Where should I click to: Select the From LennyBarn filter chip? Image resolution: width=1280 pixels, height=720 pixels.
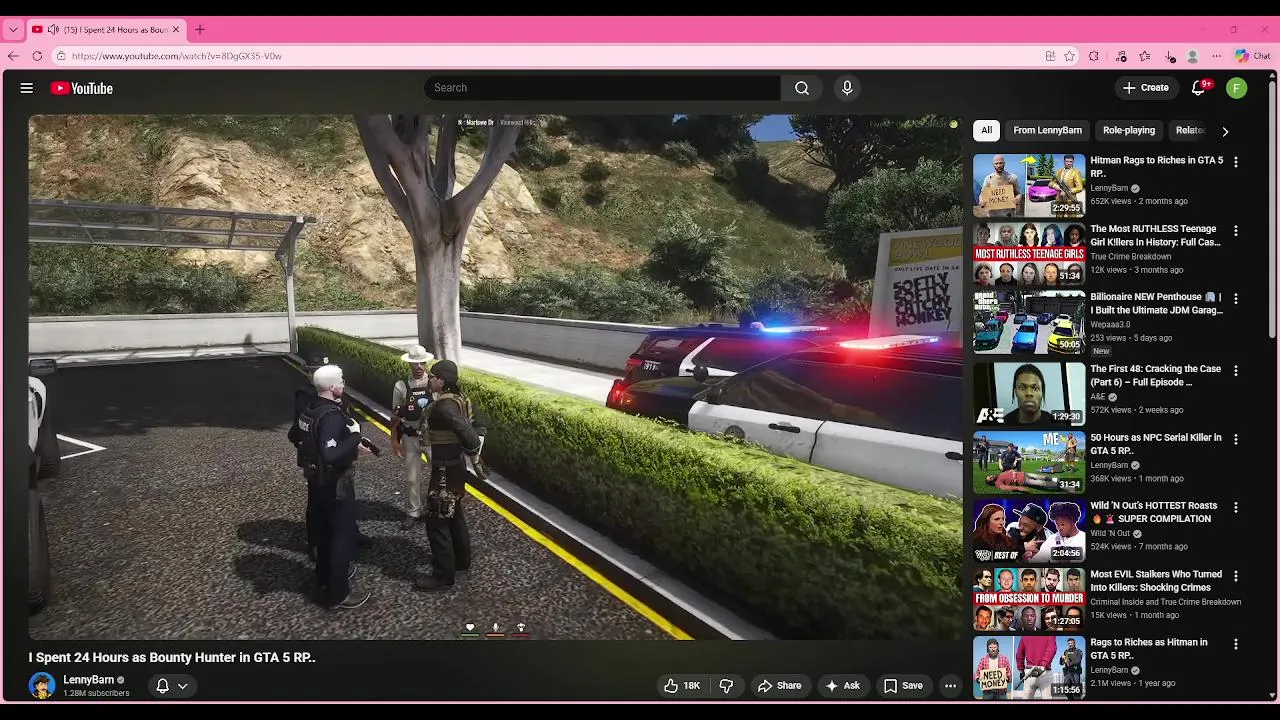[x=1047, y=130]
